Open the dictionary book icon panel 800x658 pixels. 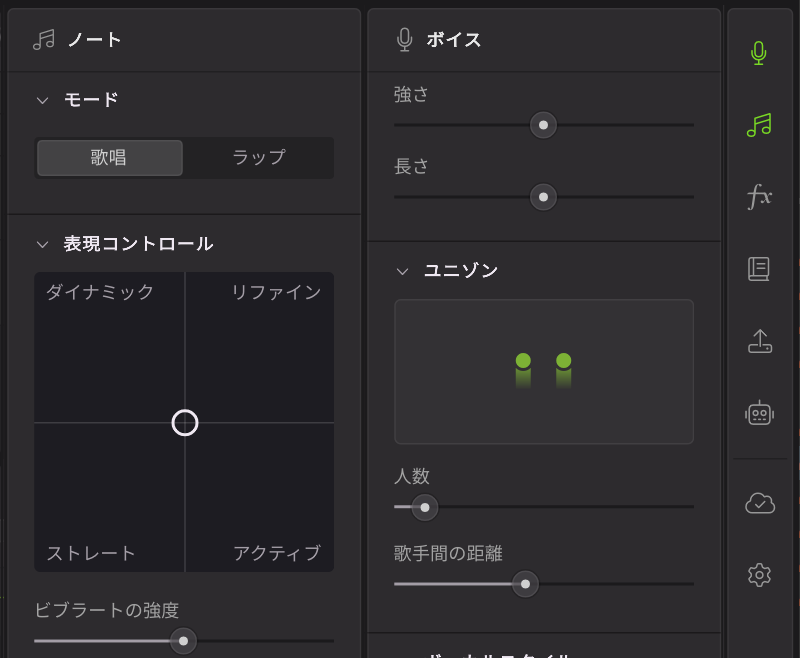pos(759,269)
